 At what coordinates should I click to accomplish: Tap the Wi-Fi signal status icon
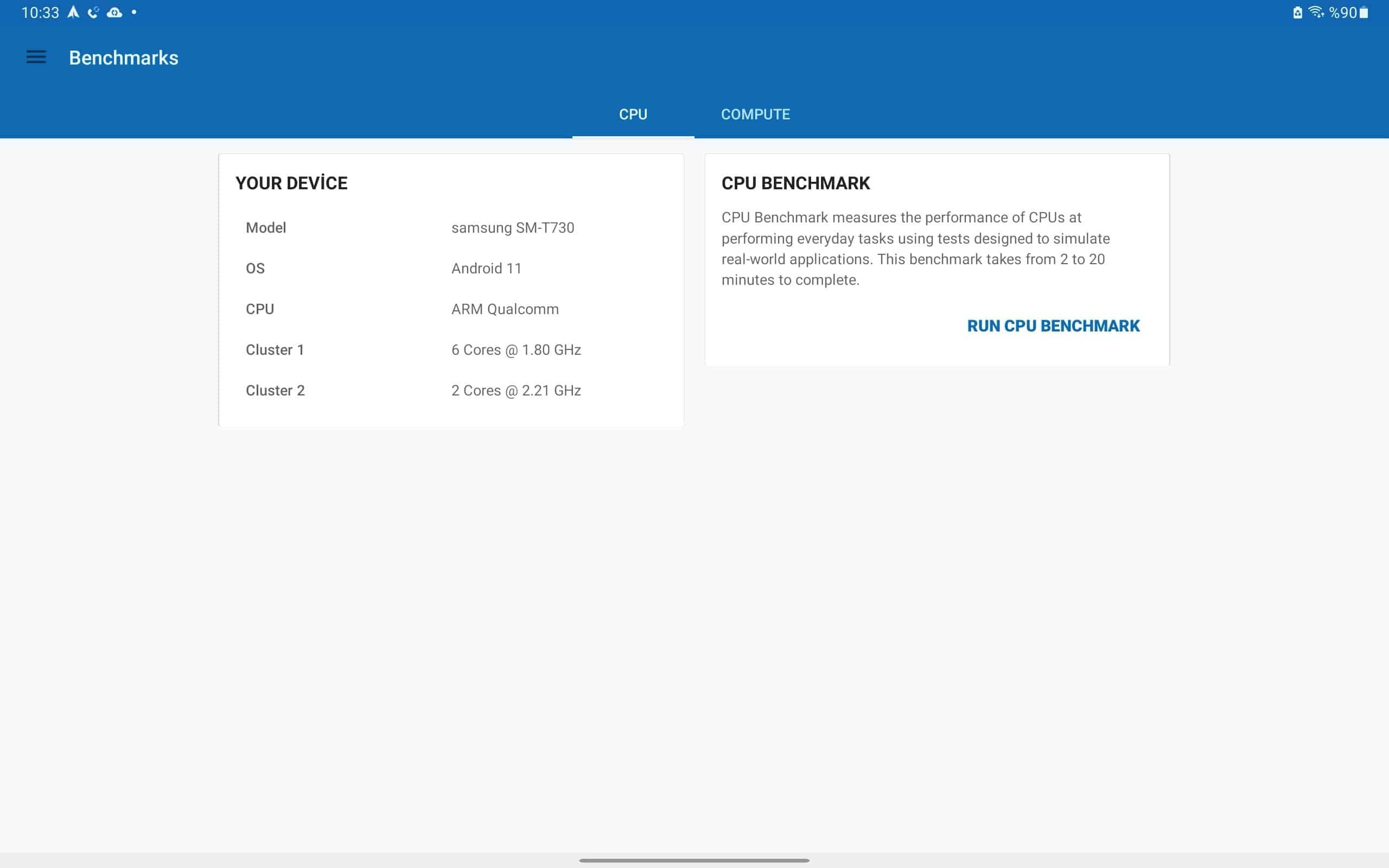pos(1316,12)
